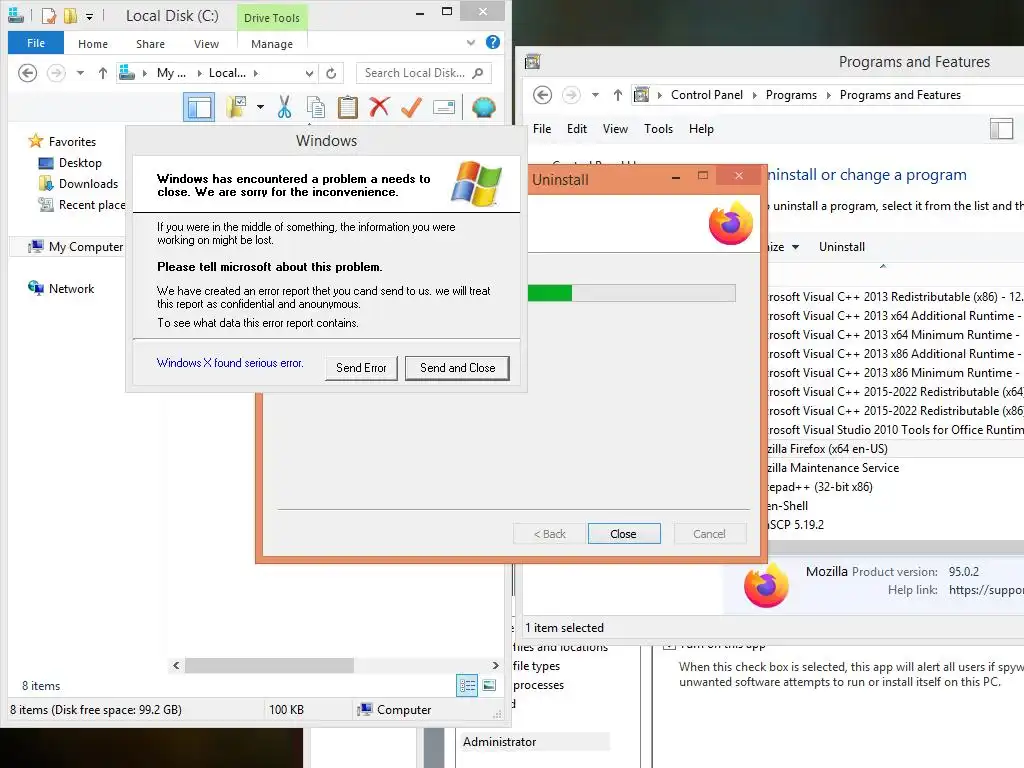Click the shell globe icon in Explorer toolbar
1024x768 pixels.
tap(484, 107)
